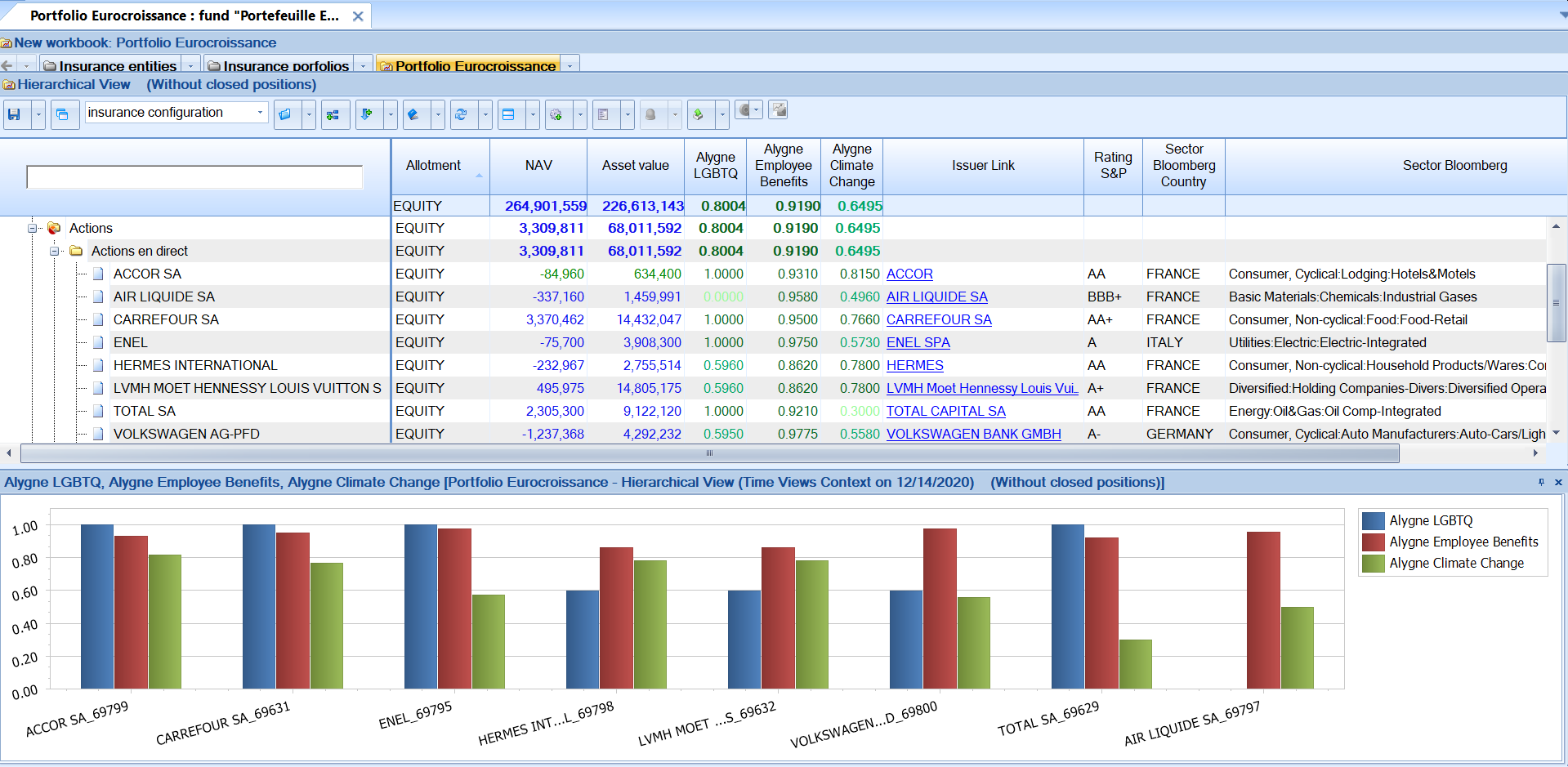Click the pie chart toolbar icon
Image resolution: width=1568 pixels, height=767 pixels.
(x=744, y=109)
